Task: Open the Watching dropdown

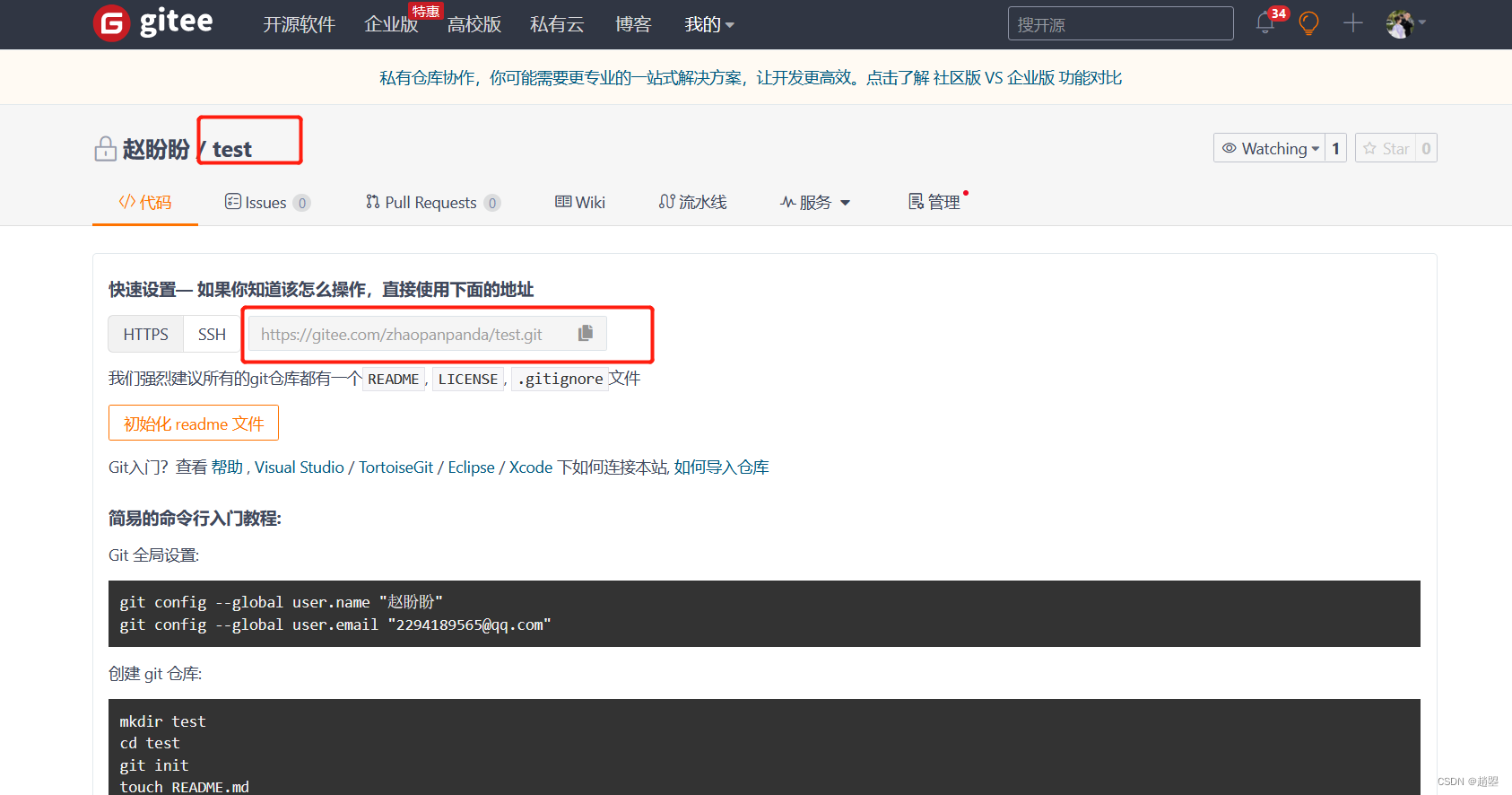Action: pos(1269,148)
